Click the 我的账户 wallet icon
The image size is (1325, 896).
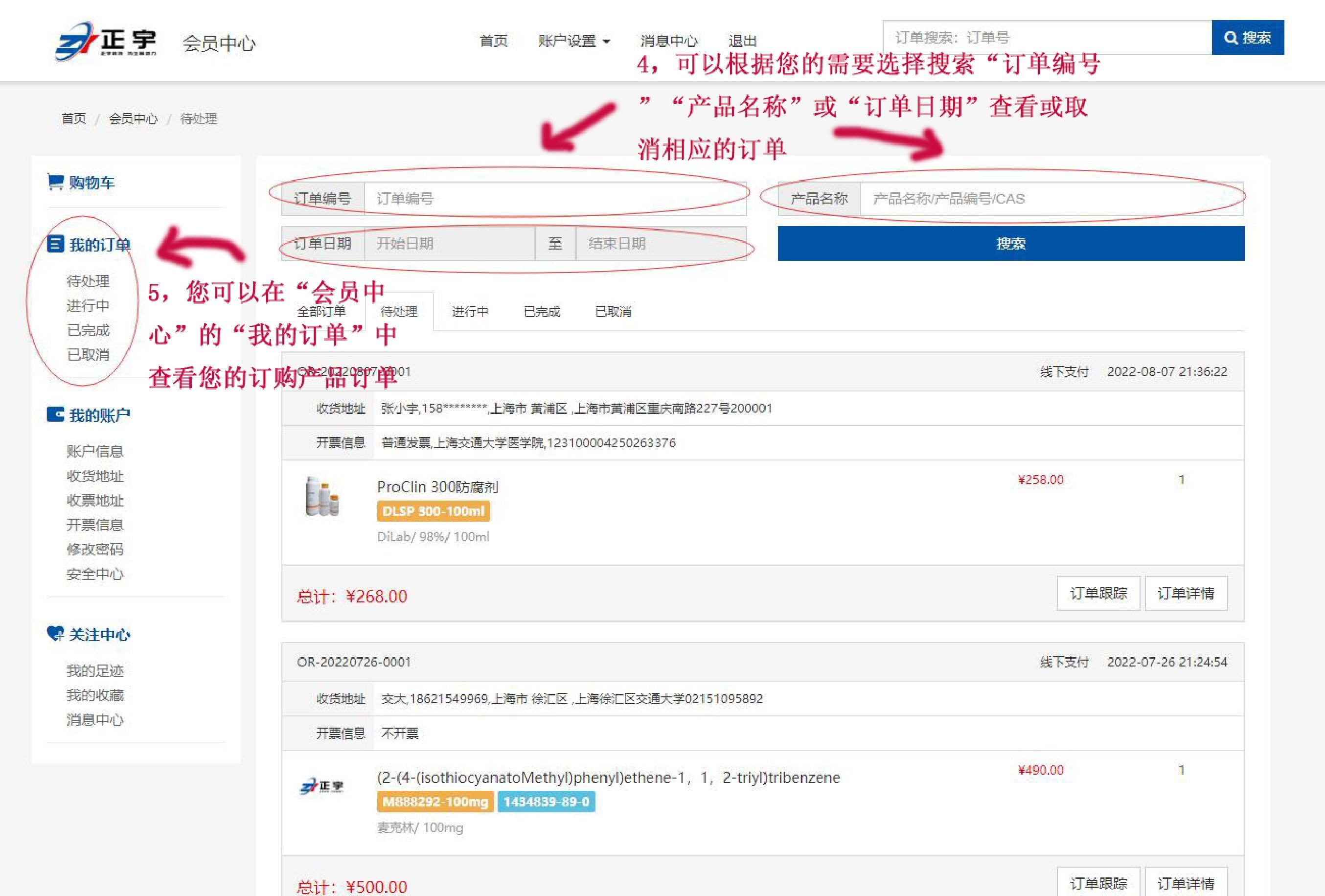pos(55,414)
